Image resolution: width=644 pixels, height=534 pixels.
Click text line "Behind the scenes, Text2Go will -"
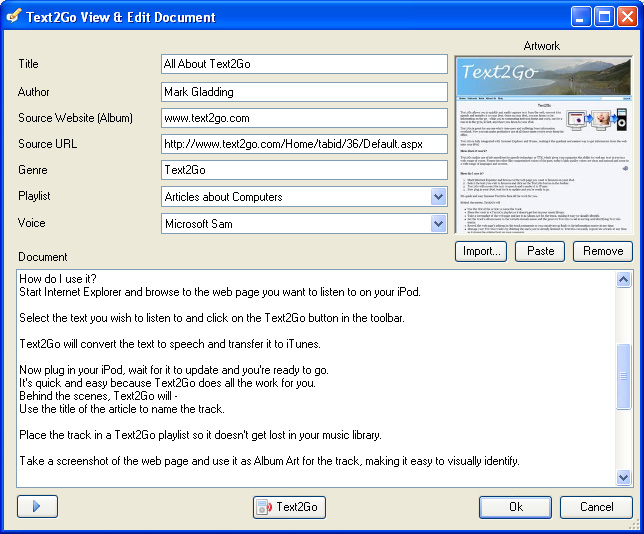99,396
